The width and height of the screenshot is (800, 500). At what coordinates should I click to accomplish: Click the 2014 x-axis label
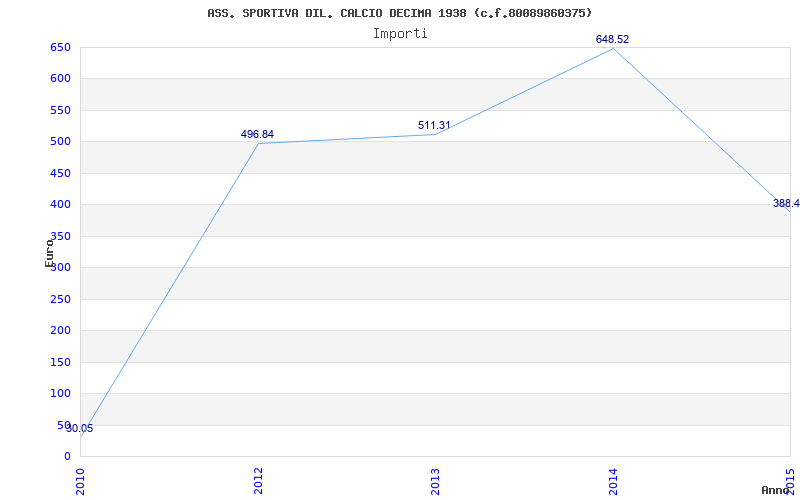pyautogui.click(x=613, y=481)
